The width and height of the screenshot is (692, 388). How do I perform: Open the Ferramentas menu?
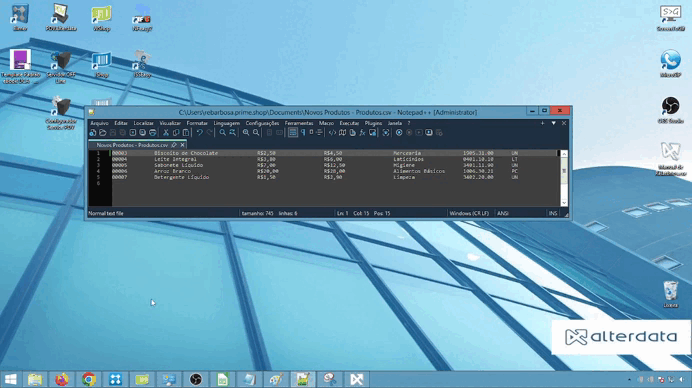point(299,123)
